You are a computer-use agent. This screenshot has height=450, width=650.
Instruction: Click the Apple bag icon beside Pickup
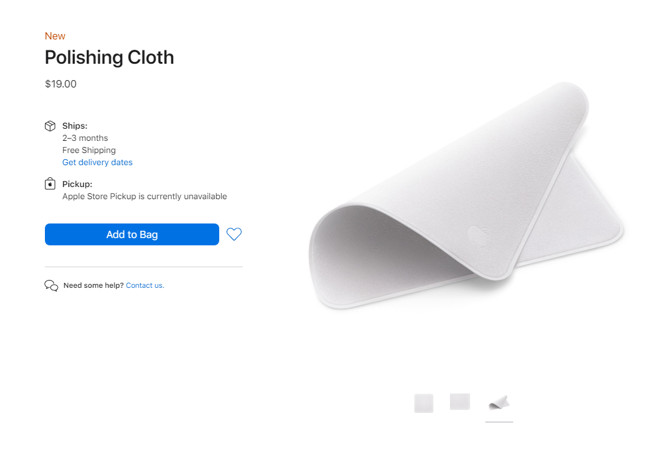click(50, 183)
